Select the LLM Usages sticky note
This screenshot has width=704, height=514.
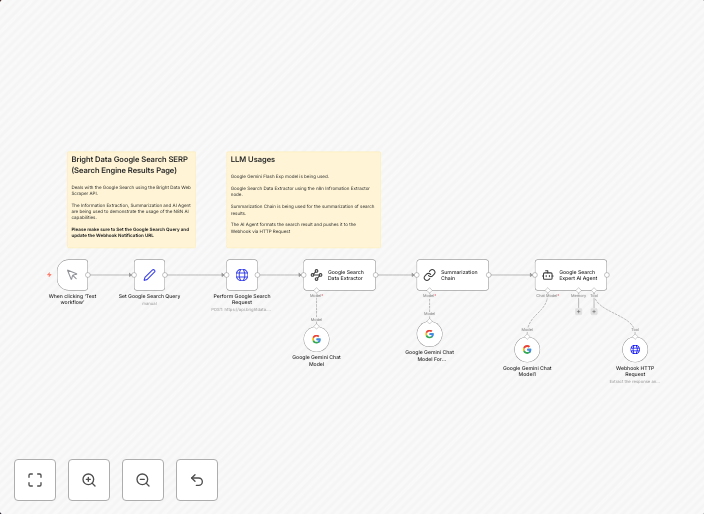(304, 200)
